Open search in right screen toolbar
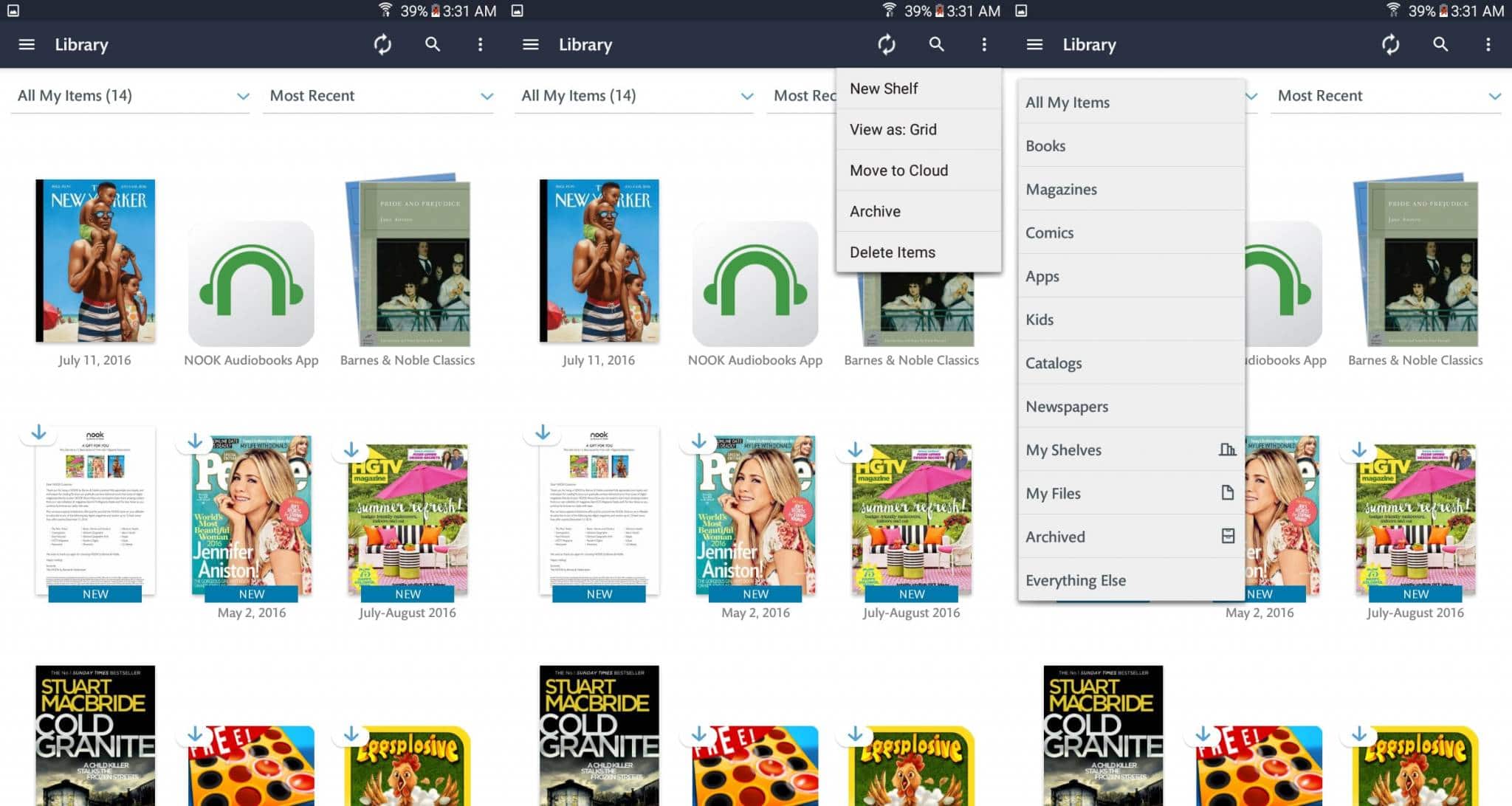 point(1440,44)
